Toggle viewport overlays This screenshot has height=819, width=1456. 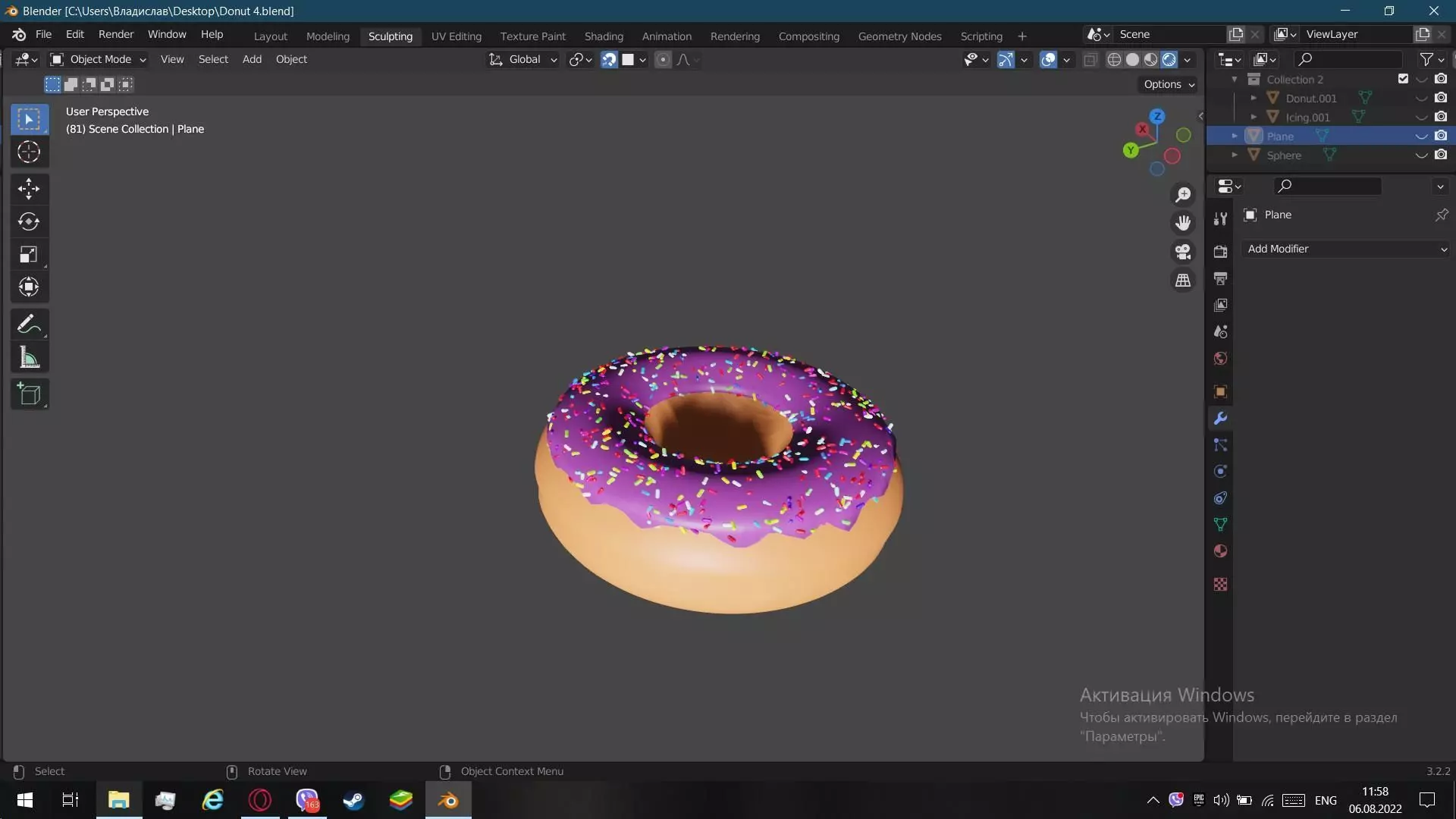1048,59
